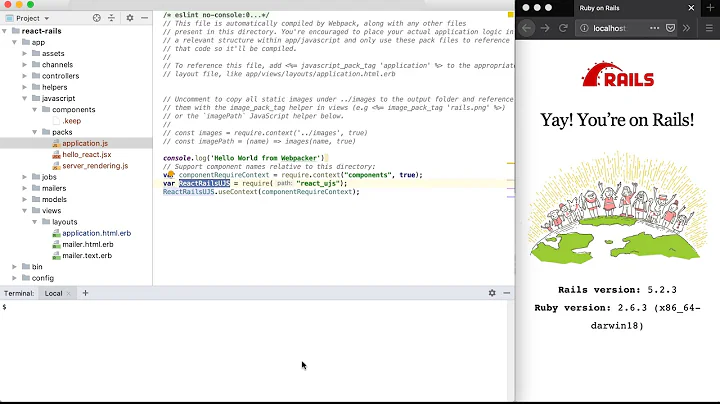Click ReactRailsUJS highlighted variable in editor
This screenshot has width=720, height=404.
[x=204, y=183]
